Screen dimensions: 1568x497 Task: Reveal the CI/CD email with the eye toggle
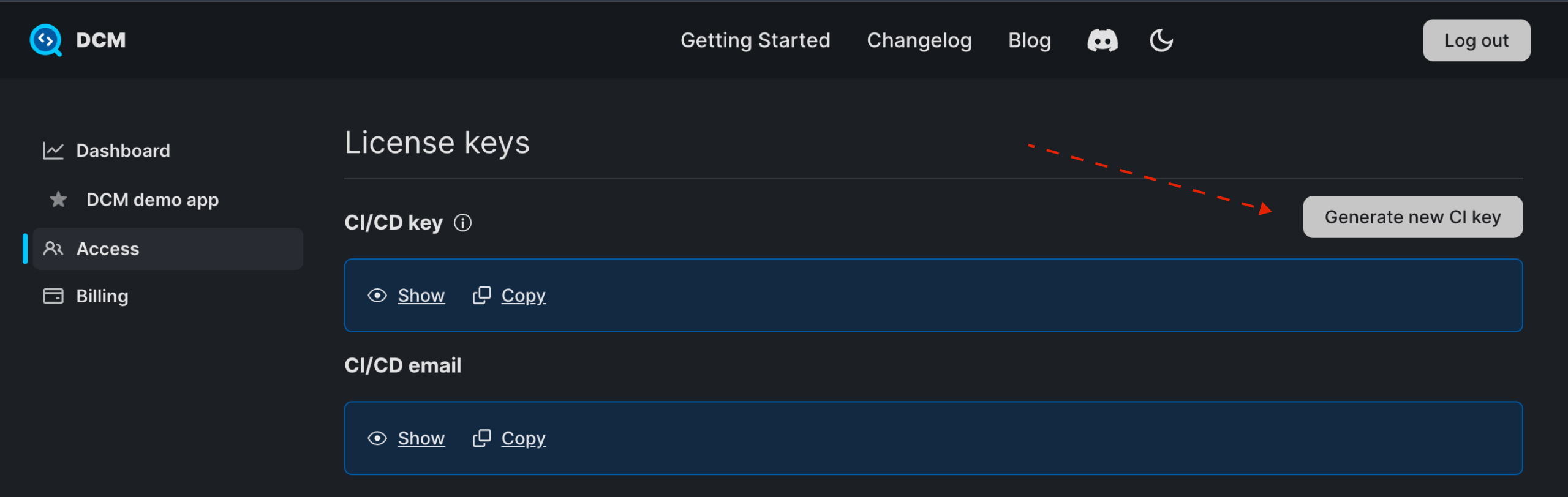point(421,438)
